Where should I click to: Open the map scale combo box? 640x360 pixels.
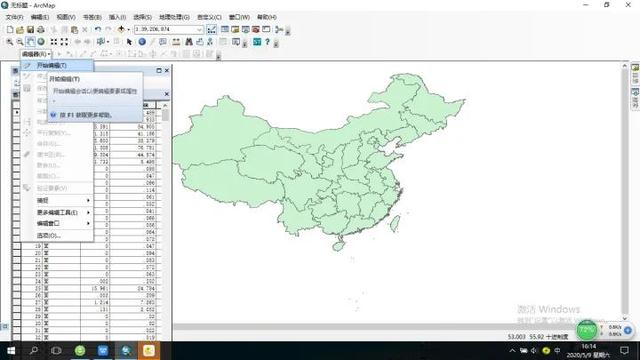169,29
